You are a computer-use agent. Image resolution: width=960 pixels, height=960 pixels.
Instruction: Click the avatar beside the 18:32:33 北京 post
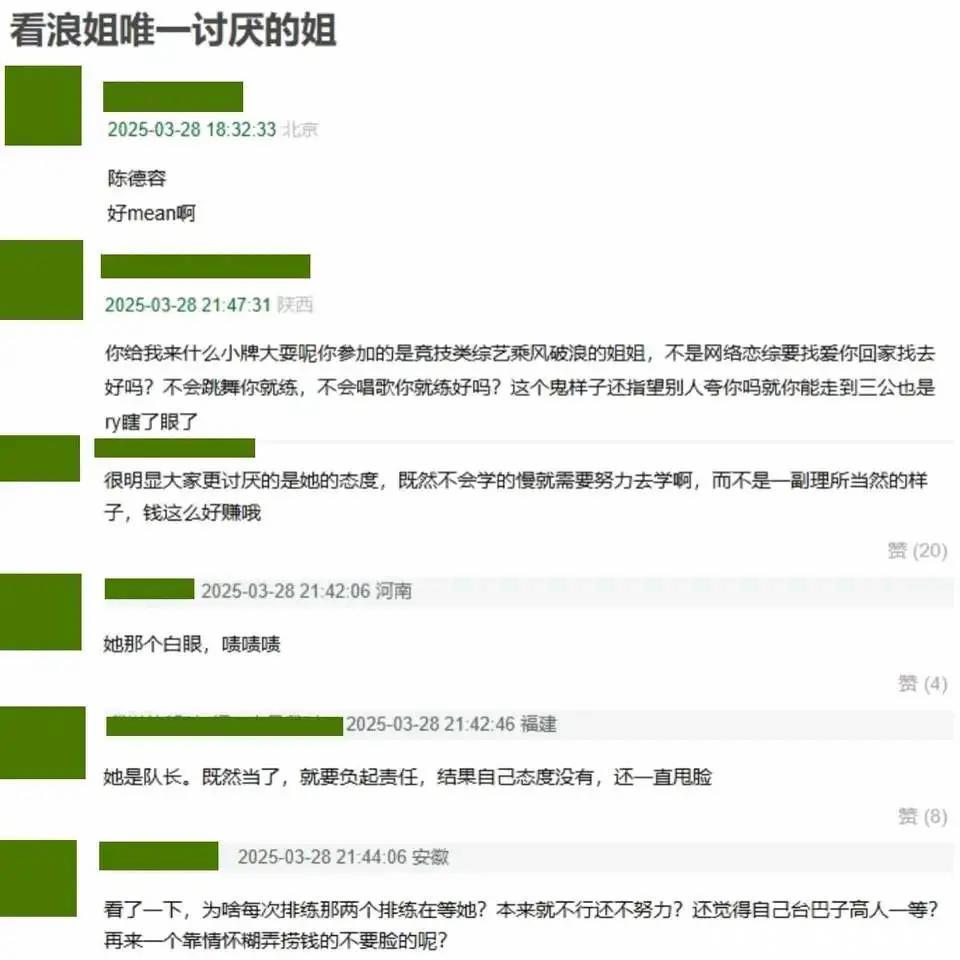tap(43, 105)
